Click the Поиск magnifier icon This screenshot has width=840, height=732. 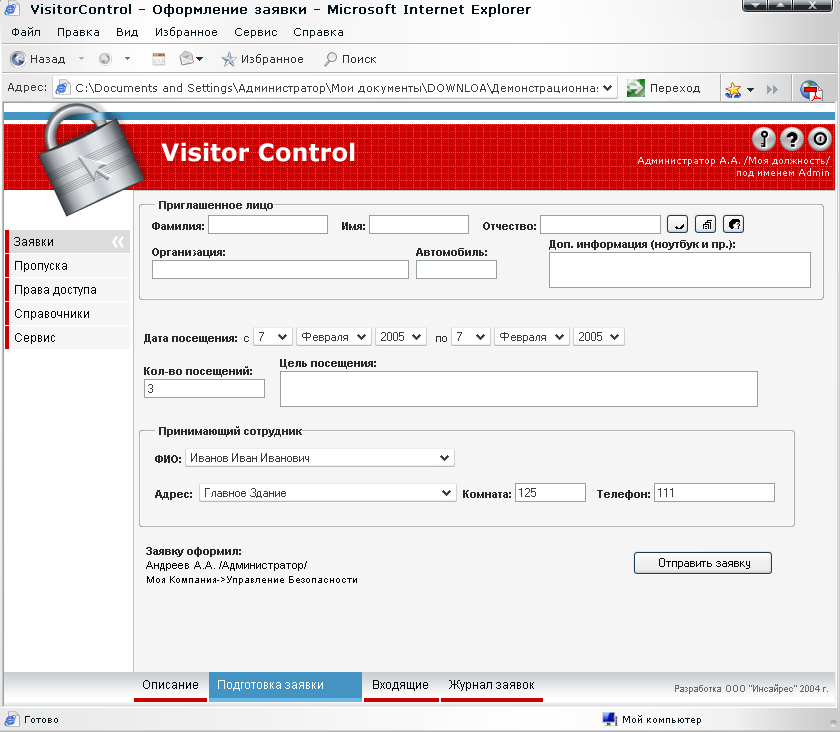(331, 59)
